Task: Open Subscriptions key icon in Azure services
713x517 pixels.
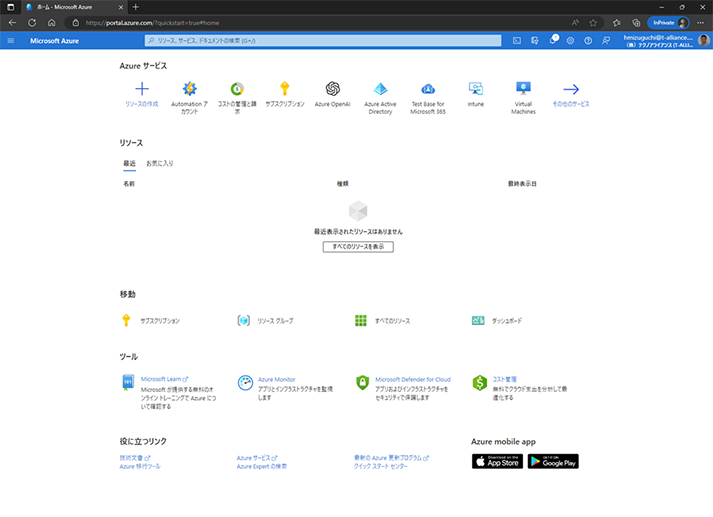Action: [x=285, y=89]
